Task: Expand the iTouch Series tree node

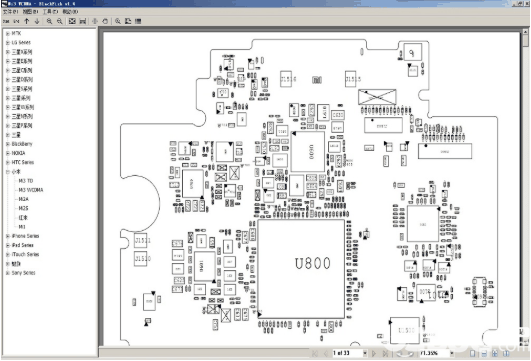Action: pyautogui.click(x=7, y=254)
